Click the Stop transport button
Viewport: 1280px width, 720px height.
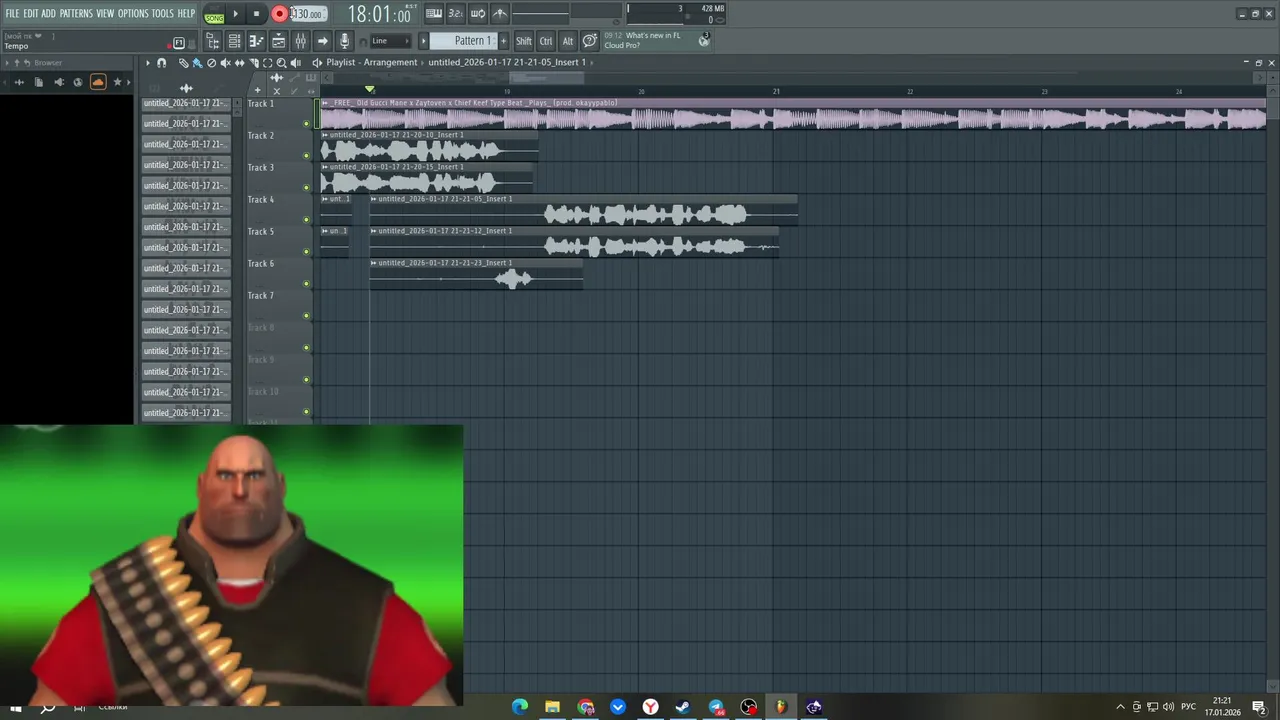click(256, 14)
